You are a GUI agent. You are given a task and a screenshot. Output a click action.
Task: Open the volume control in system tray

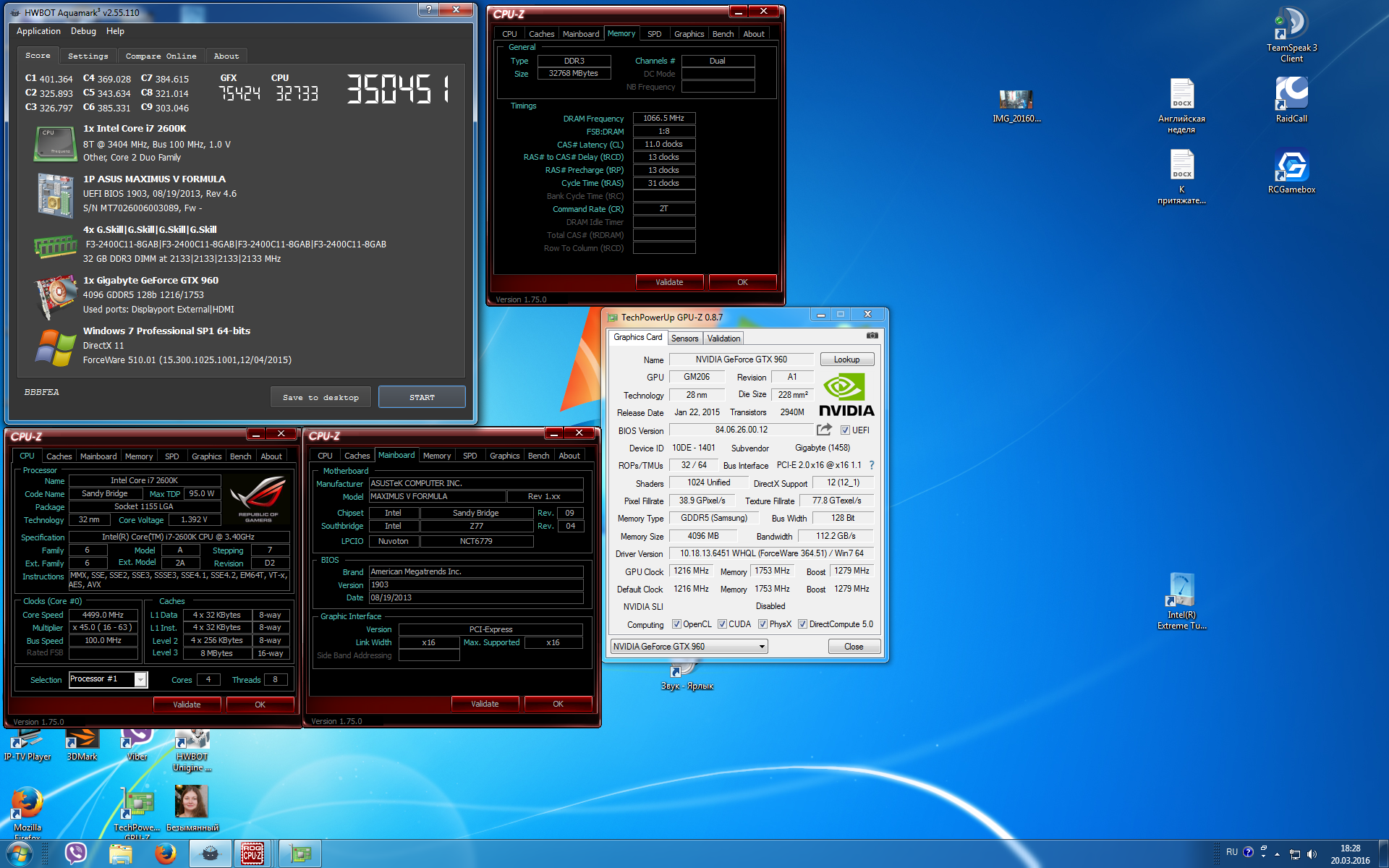(1312, 854)
